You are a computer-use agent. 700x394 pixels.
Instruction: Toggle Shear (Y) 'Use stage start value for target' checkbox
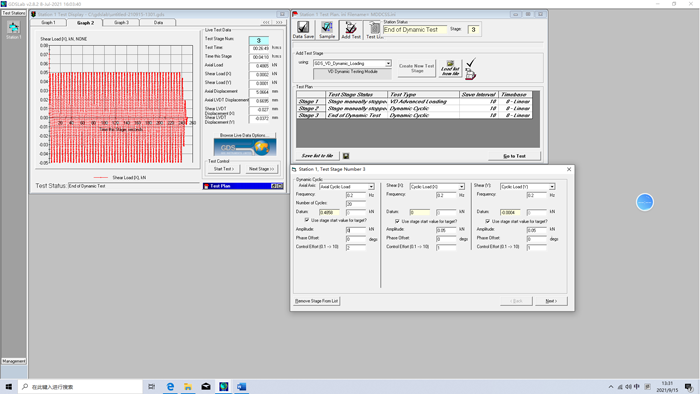click(x=488, y=221)
